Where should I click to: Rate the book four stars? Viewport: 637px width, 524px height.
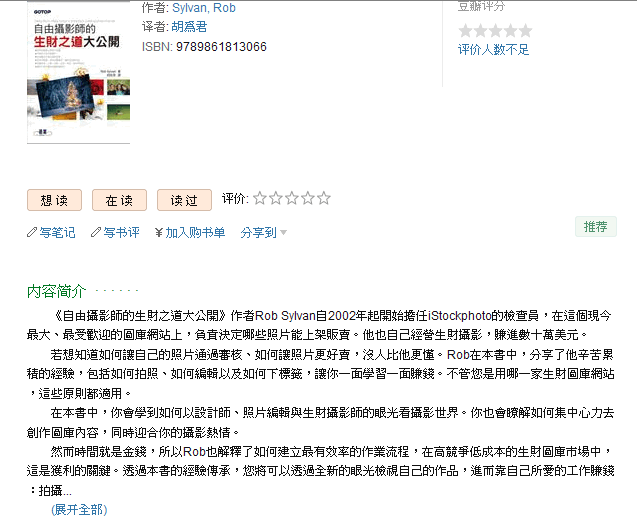pyautogui.click(x=308, y=198)
